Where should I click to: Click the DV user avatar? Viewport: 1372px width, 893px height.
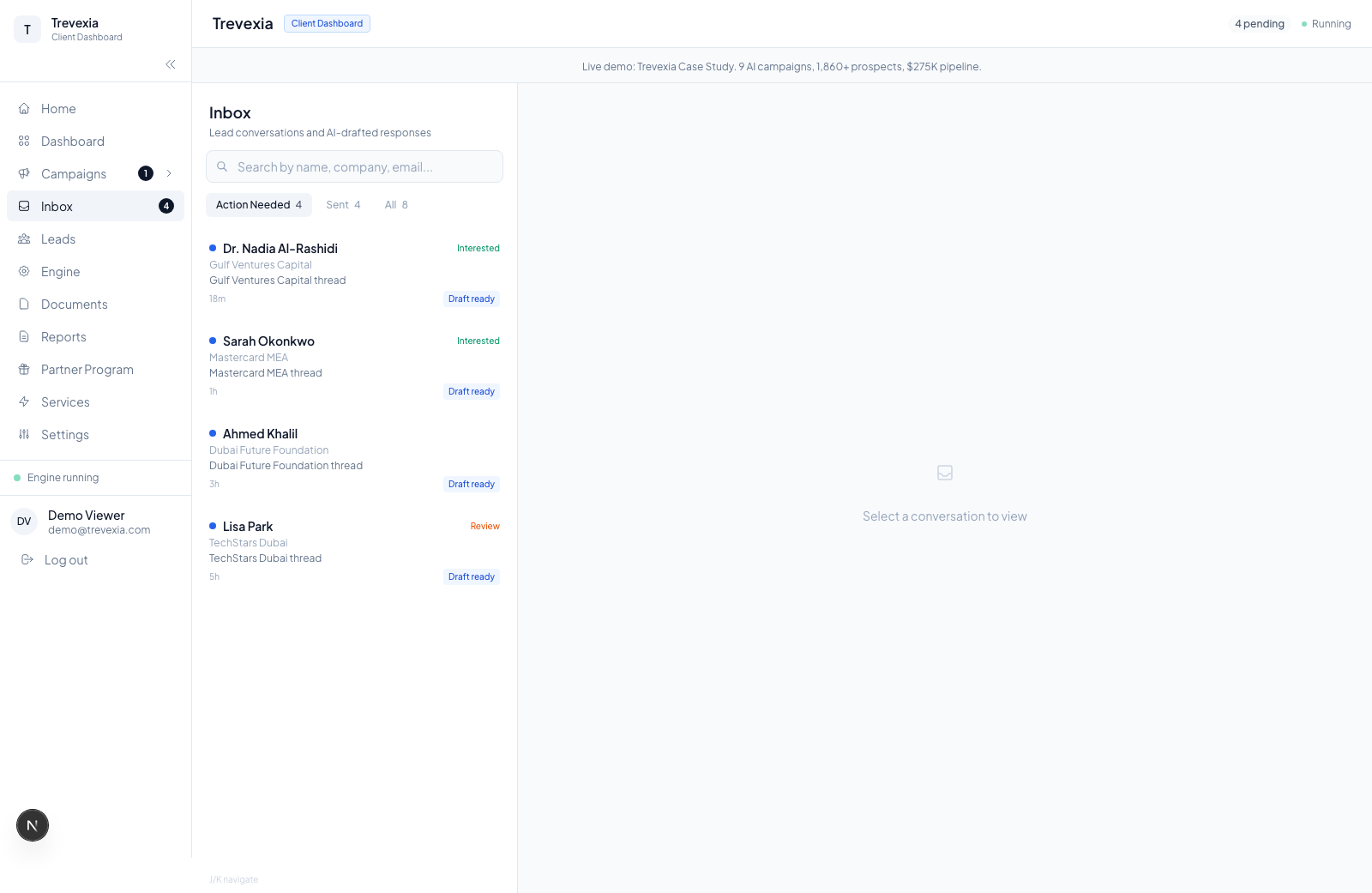[x=24, y=522]
